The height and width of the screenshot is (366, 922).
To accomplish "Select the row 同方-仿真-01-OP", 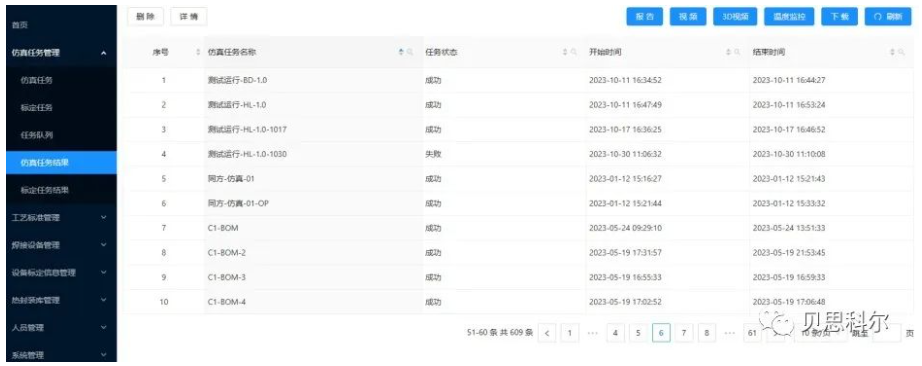I will point(519,203).
